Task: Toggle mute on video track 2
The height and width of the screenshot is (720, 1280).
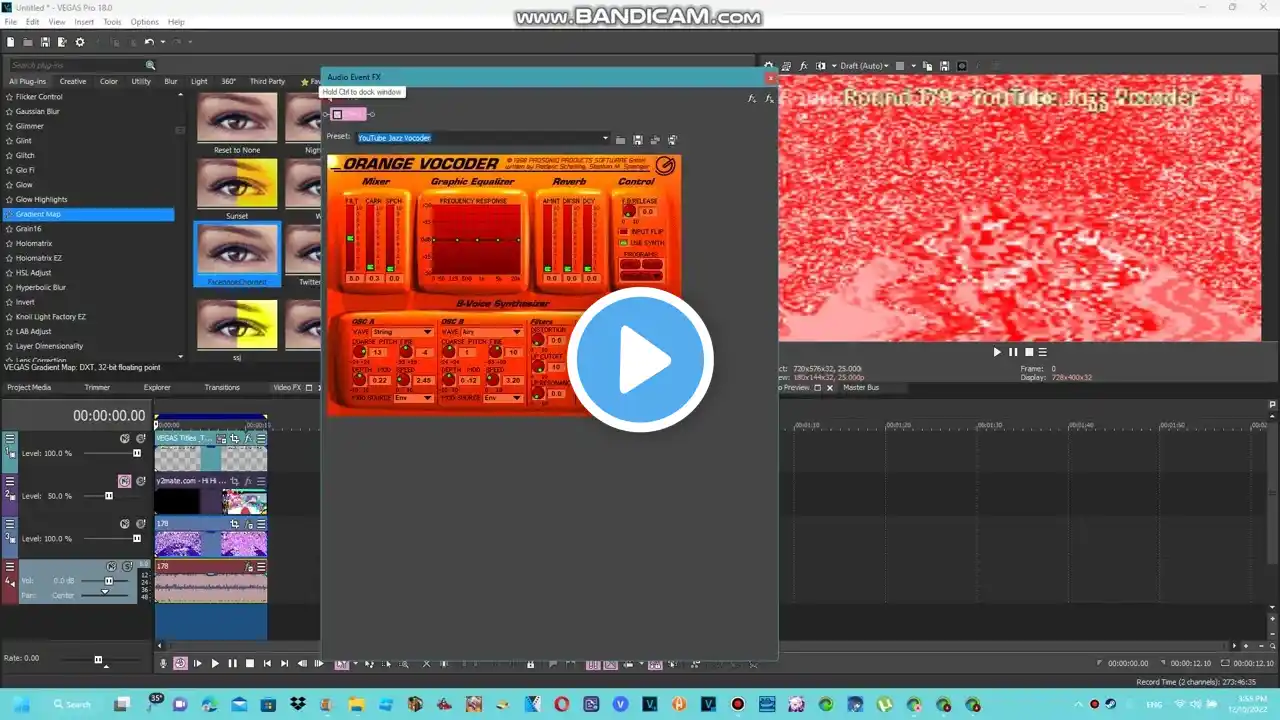Action: [125, 481]
